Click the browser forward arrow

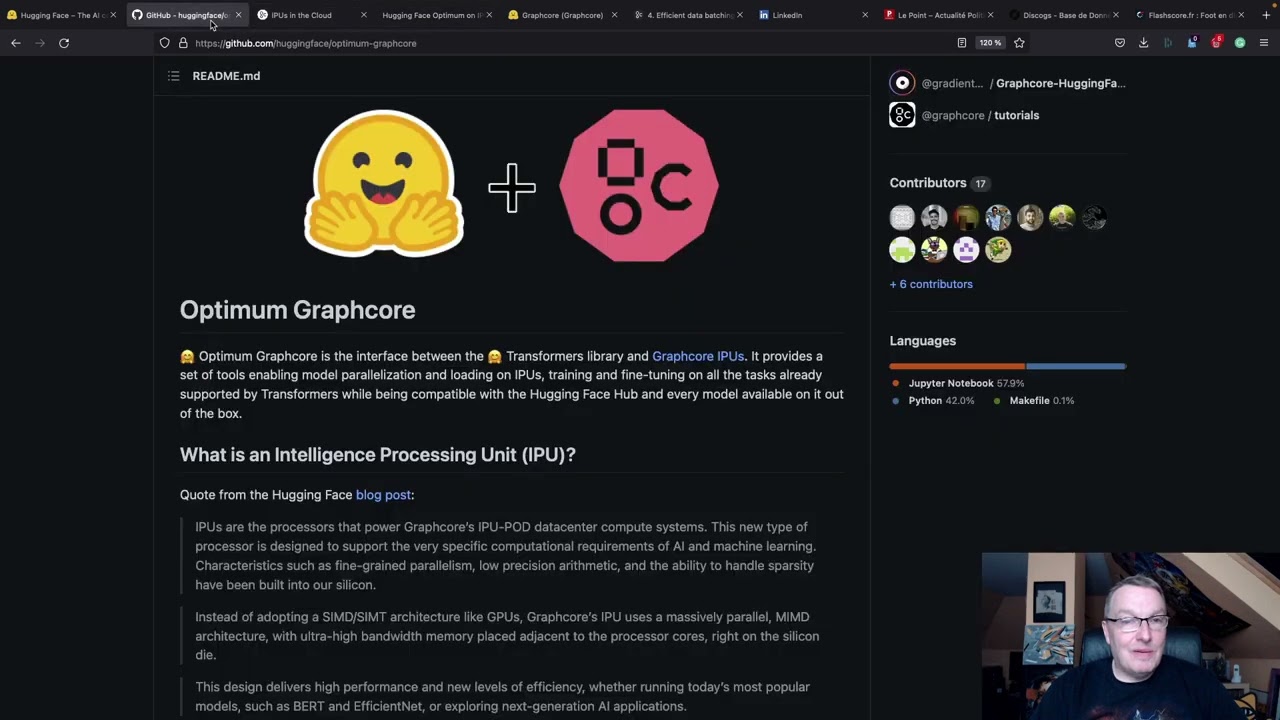click(40, 43)
